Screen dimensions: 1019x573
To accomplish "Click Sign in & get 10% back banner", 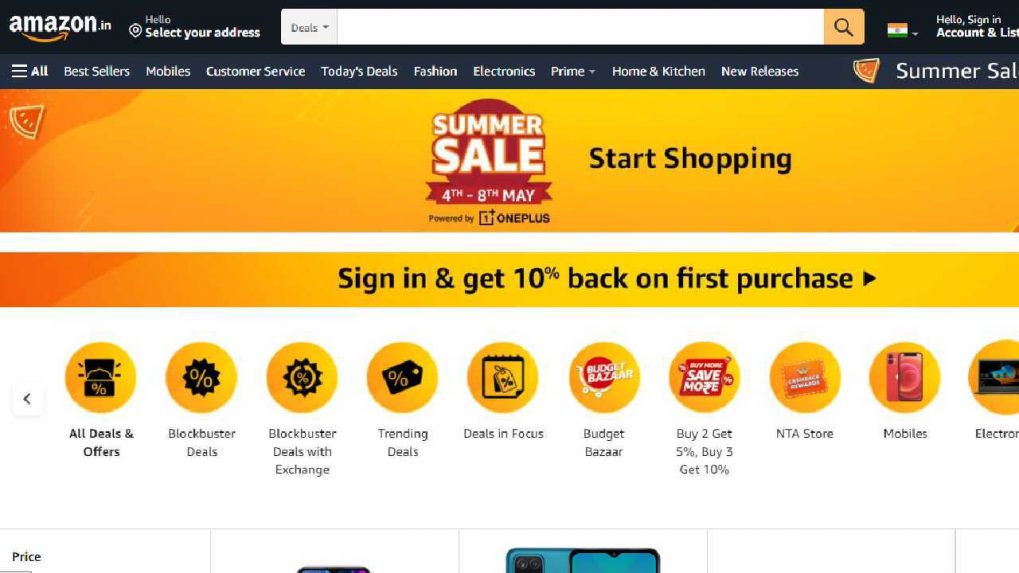I will coord(510,279).
